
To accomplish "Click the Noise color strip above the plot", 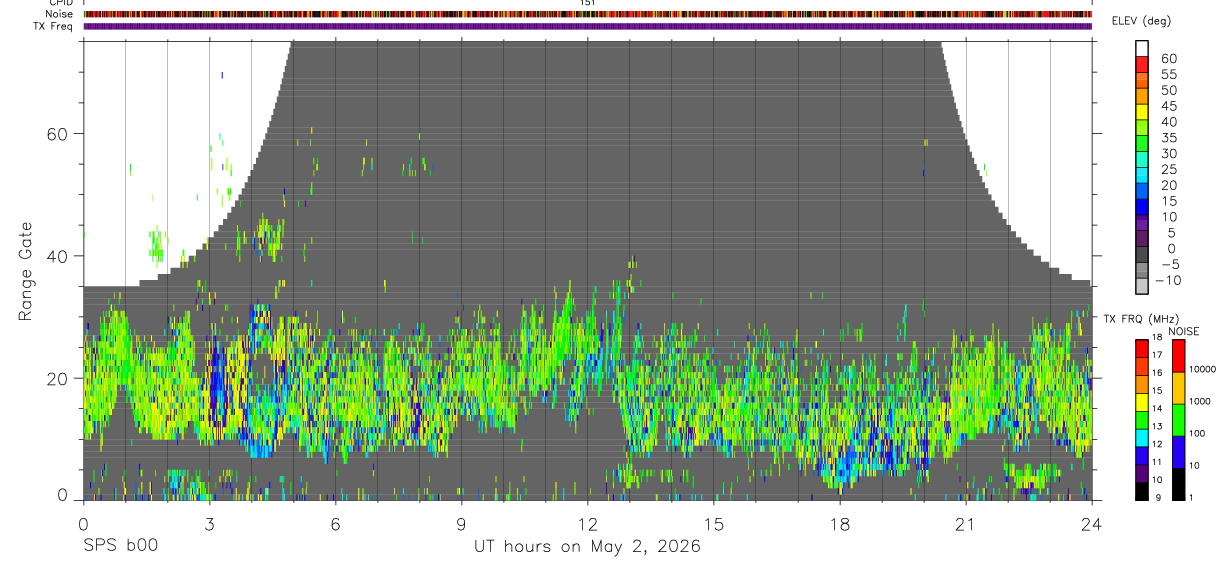I will (x=588, y=14).
